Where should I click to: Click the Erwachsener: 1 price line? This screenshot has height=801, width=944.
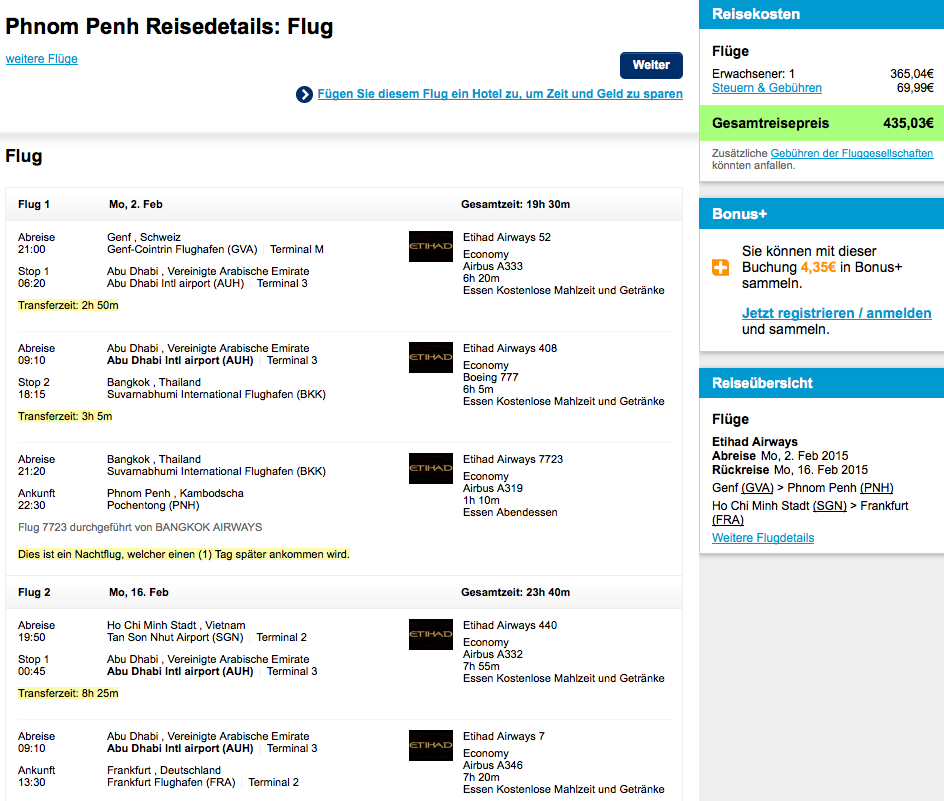822,73
